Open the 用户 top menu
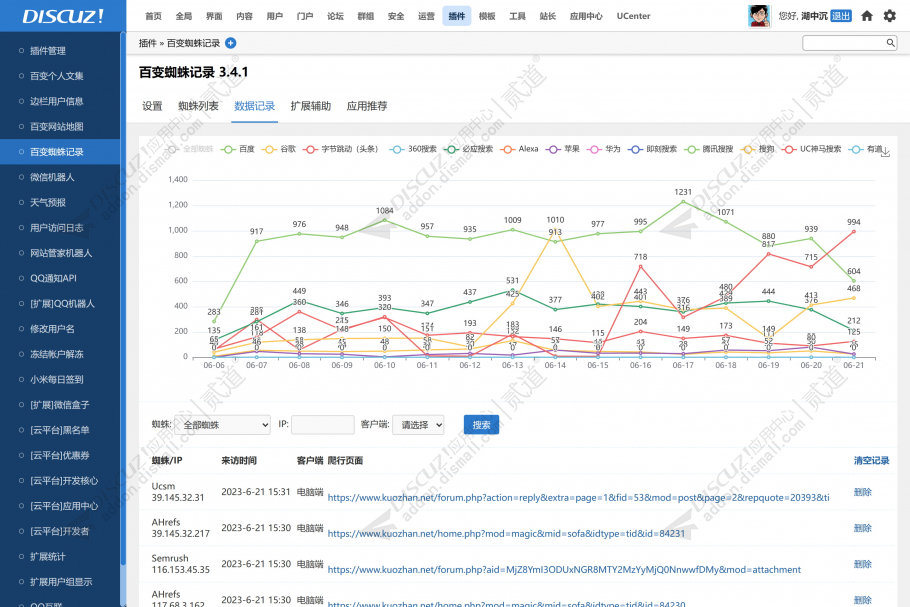 point(275,16)
